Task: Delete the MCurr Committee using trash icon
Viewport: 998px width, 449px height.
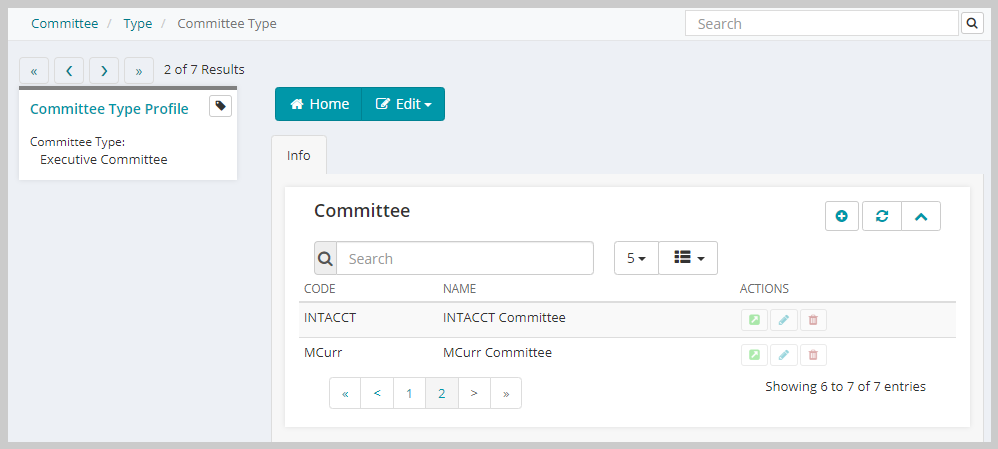Action: [x=813, y=355]
